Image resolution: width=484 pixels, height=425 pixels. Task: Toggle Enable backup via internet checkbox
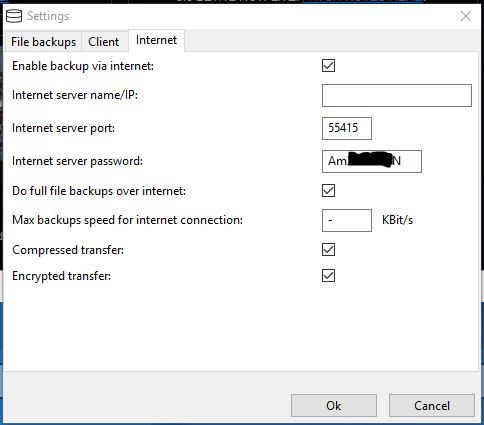click(328, 66)
